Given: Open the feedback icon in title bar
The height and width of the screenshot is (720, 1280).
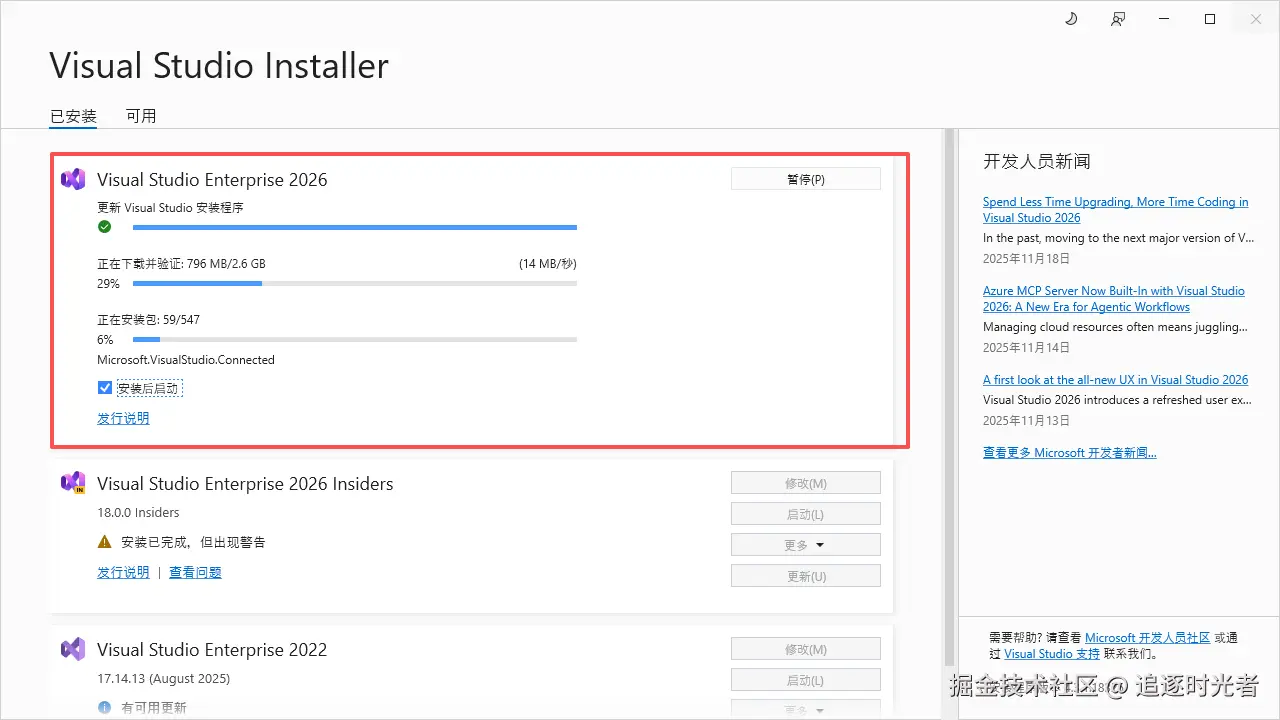Looking at the screenshot, I should 1118,19.
